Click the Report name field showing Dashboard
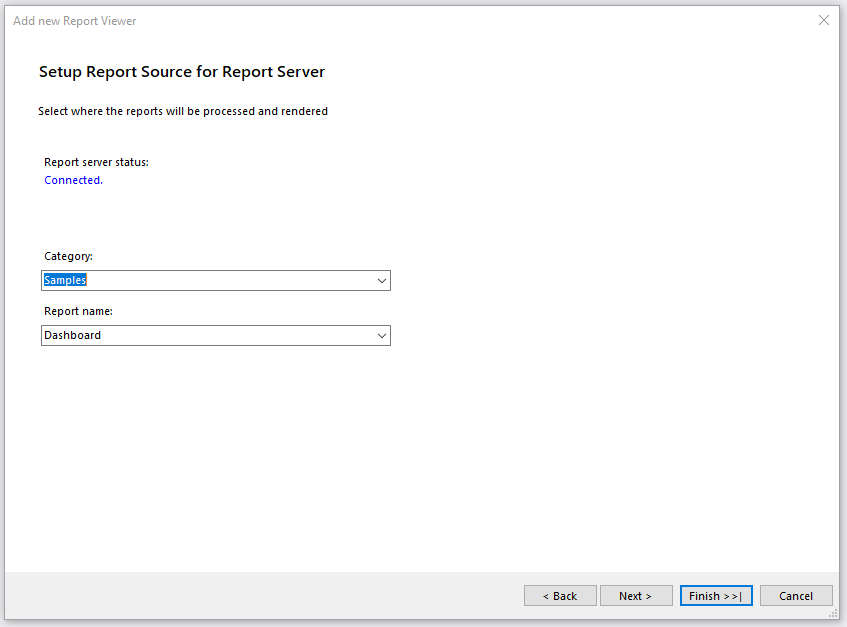Screen dimensions: 847x627 [x=200, y=335]
